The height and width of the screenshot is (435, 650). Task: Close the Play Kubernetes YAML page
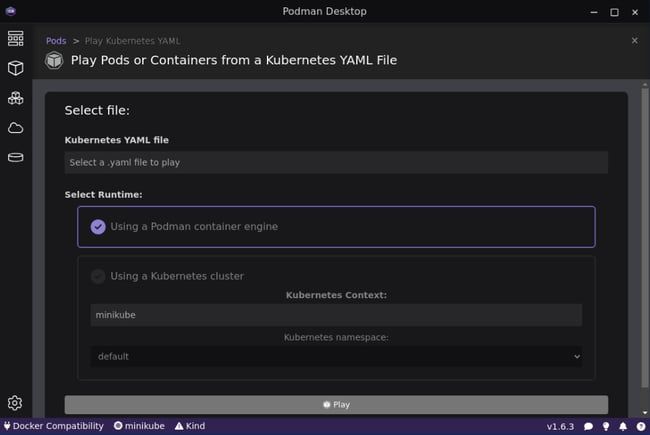[634, 41]
